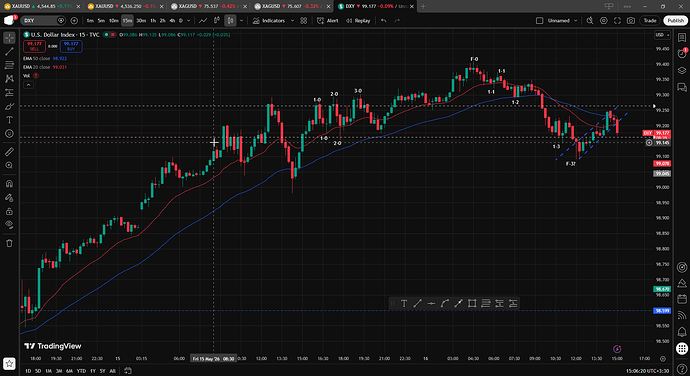Open the Indicators dialog
The height and width of the screenshot is (376, 690).
click(269, 21)
